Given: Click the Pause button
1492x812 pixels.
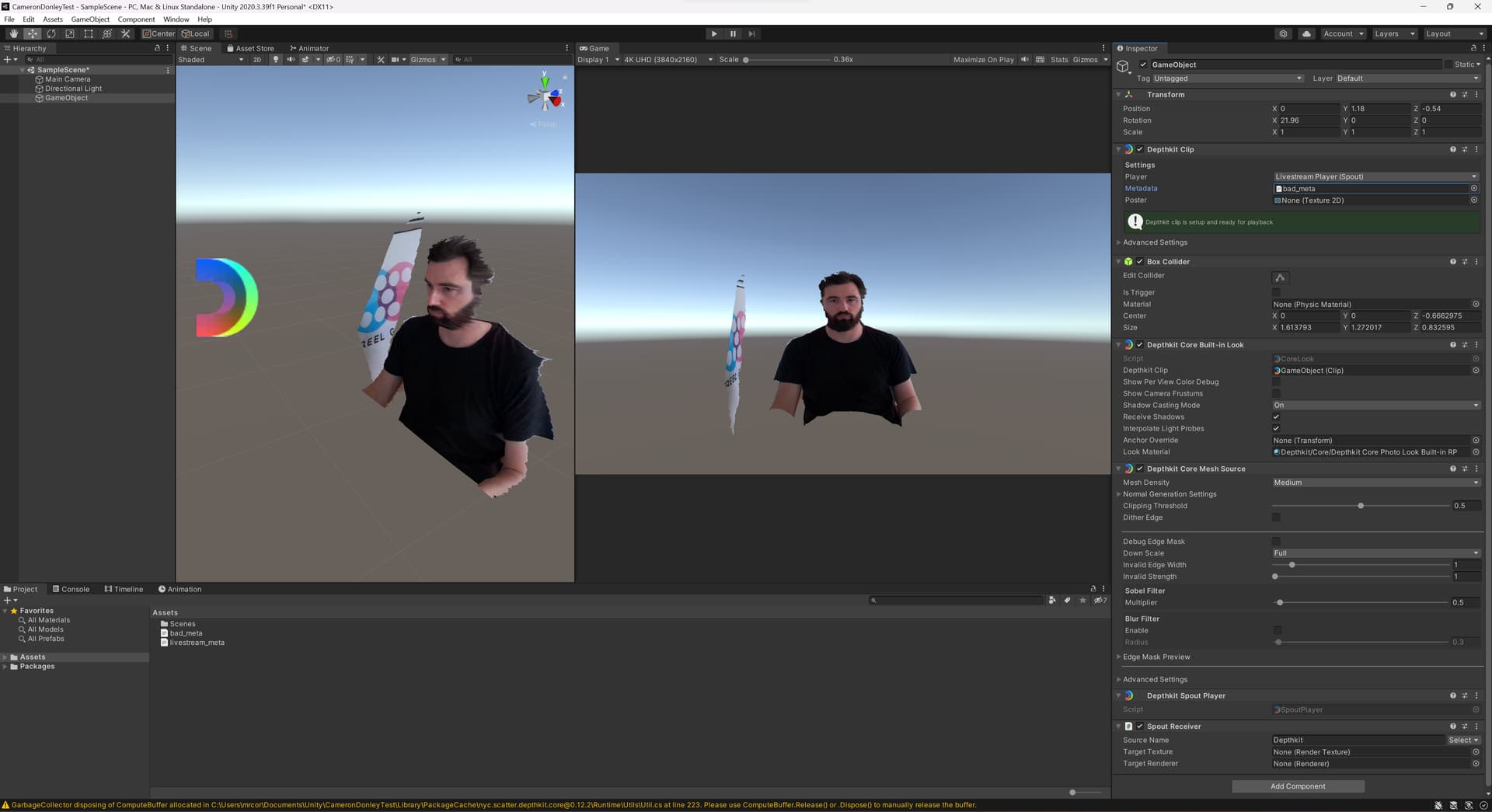Looking at the screenshot, I should click(x=733, y=34).
